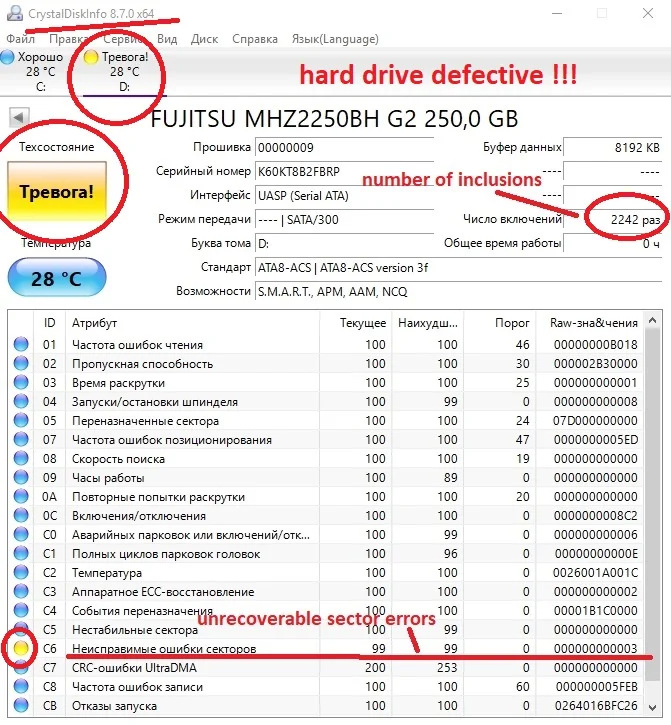
Task: Click the status icon for attribute 0A
Action: (x=21, y=496)
